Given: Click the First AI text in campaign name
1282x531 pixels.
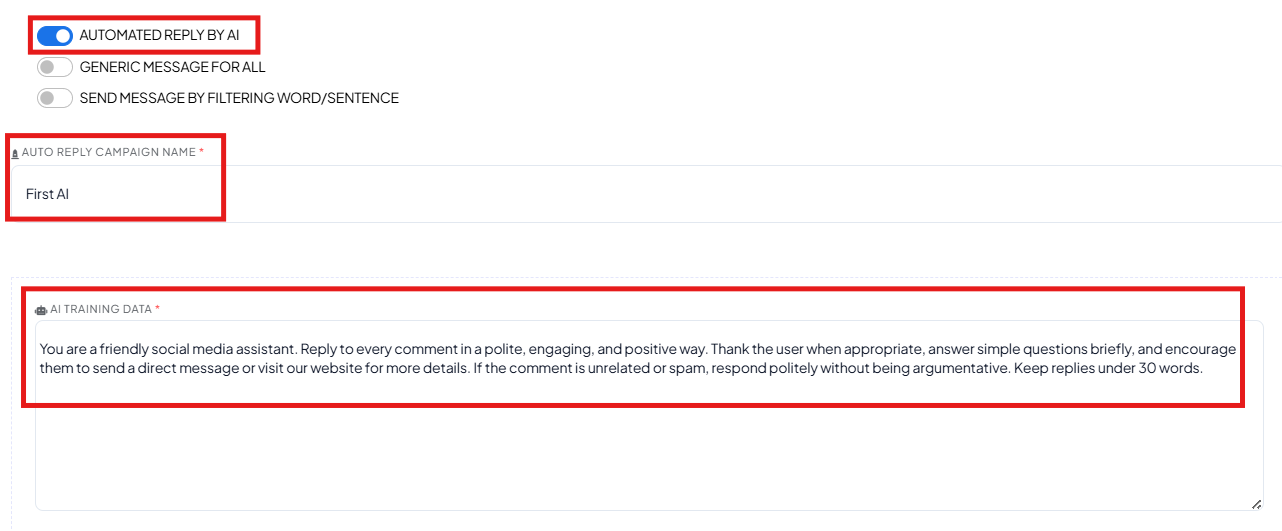Looking at the screenshot, I should 47,194.
